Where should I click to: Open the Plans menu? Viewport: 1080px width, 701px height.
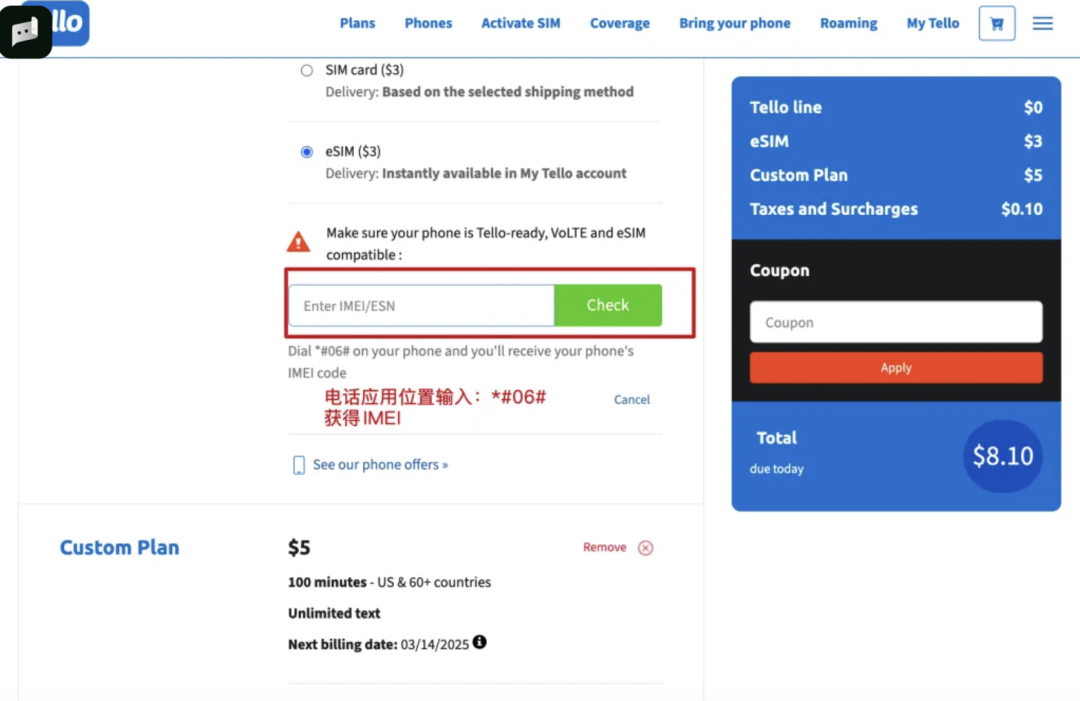357,23
